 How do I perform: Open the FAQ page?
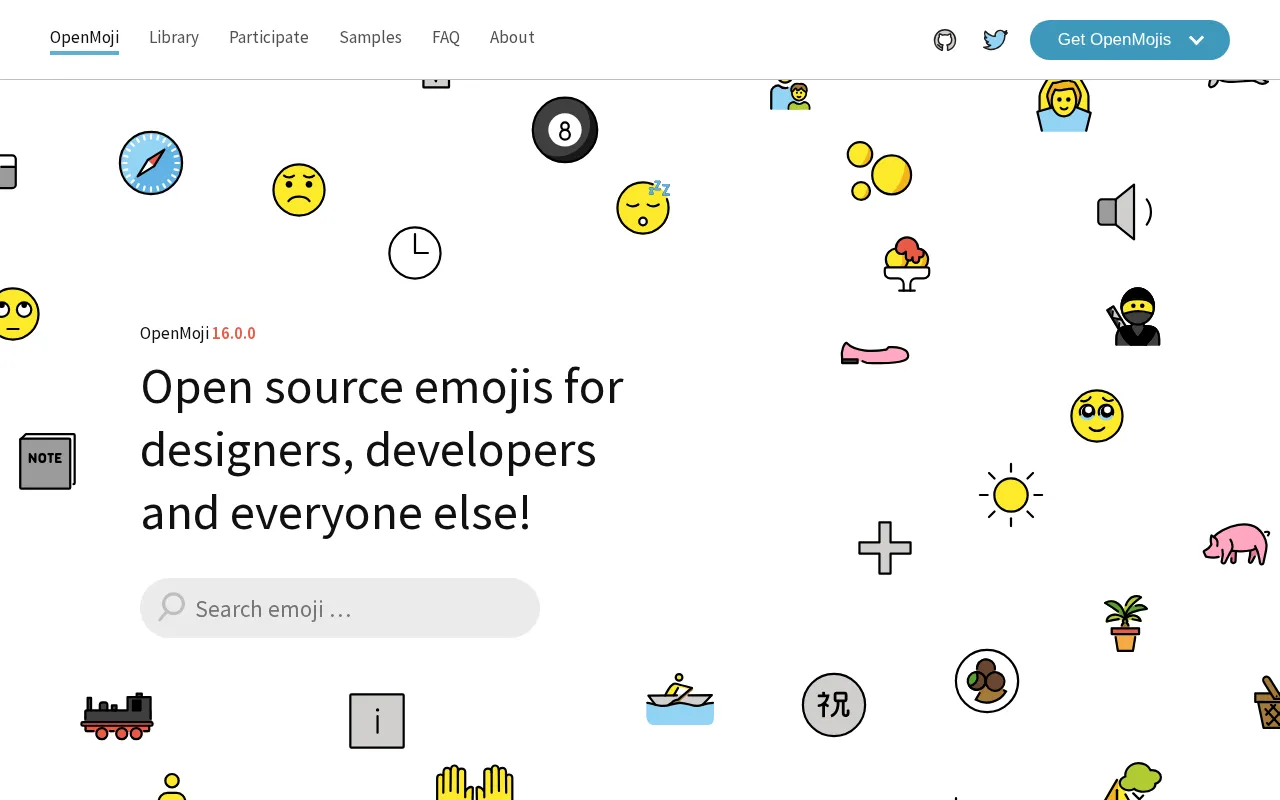click(x=446, y=38)
